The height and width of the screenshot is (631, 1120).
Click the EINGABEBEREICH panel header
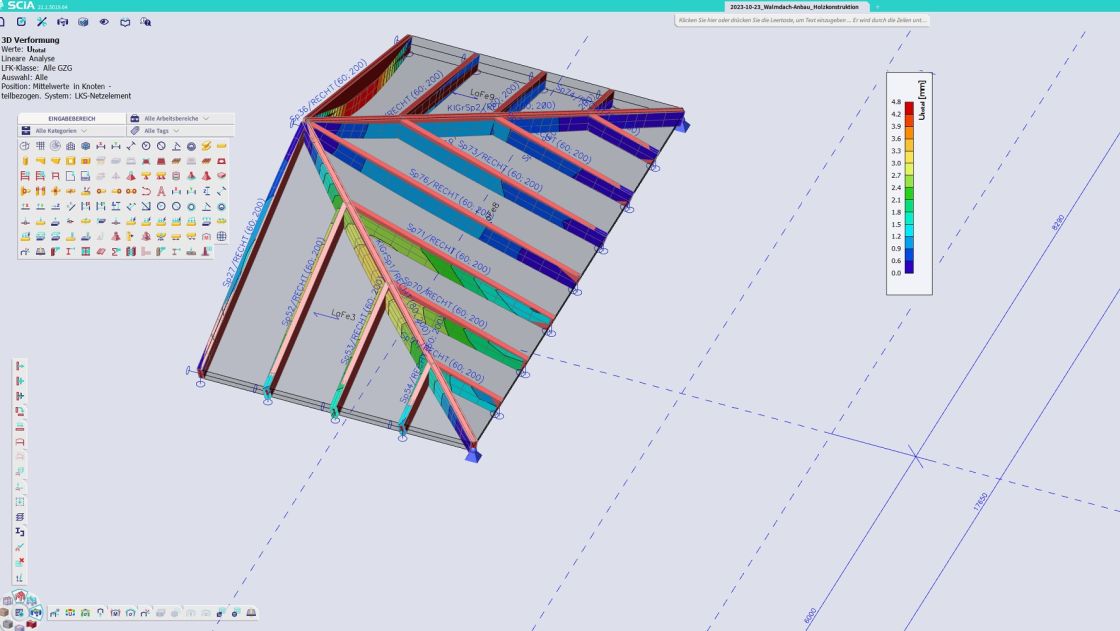point(72,118)
